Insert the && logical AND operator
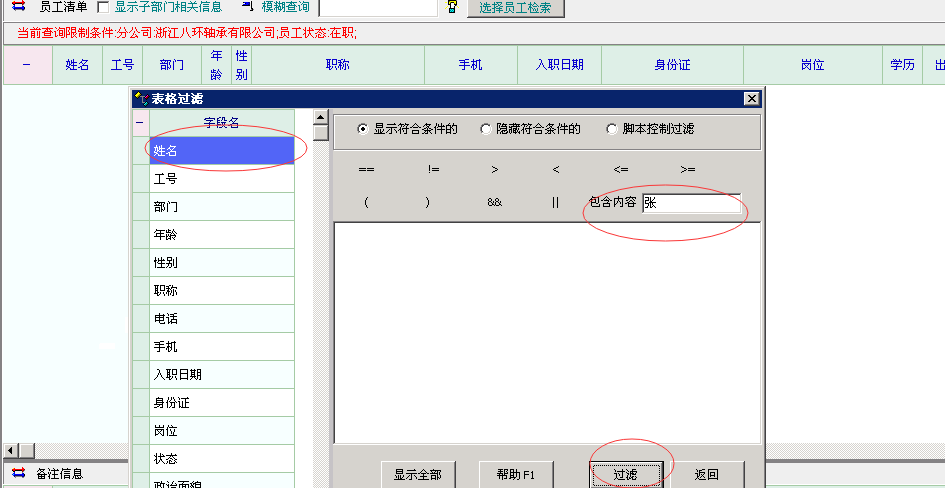The width and height of the screenshot is (945, 488). [x=494, y=202]
